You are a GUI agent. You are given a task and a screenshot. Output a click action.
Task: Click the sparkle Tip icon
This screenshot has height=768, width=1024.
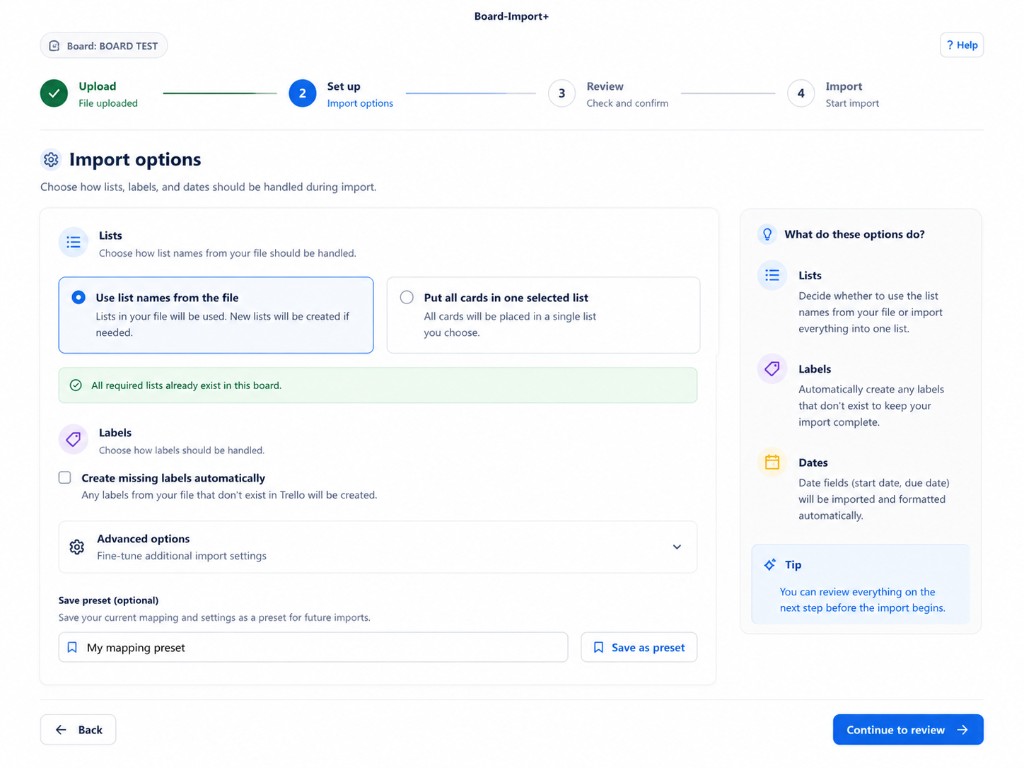point(770,565)
